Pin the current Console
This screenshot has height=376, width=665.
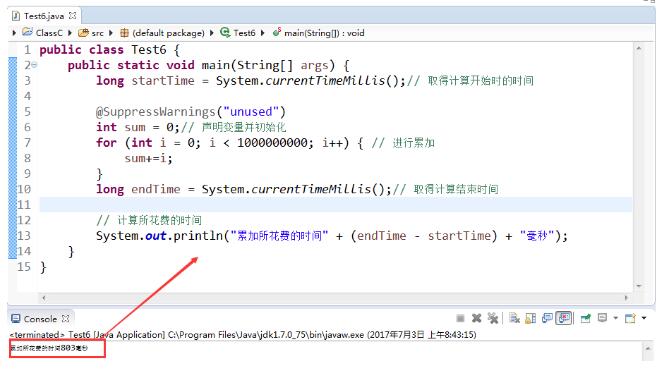point(586,318)
